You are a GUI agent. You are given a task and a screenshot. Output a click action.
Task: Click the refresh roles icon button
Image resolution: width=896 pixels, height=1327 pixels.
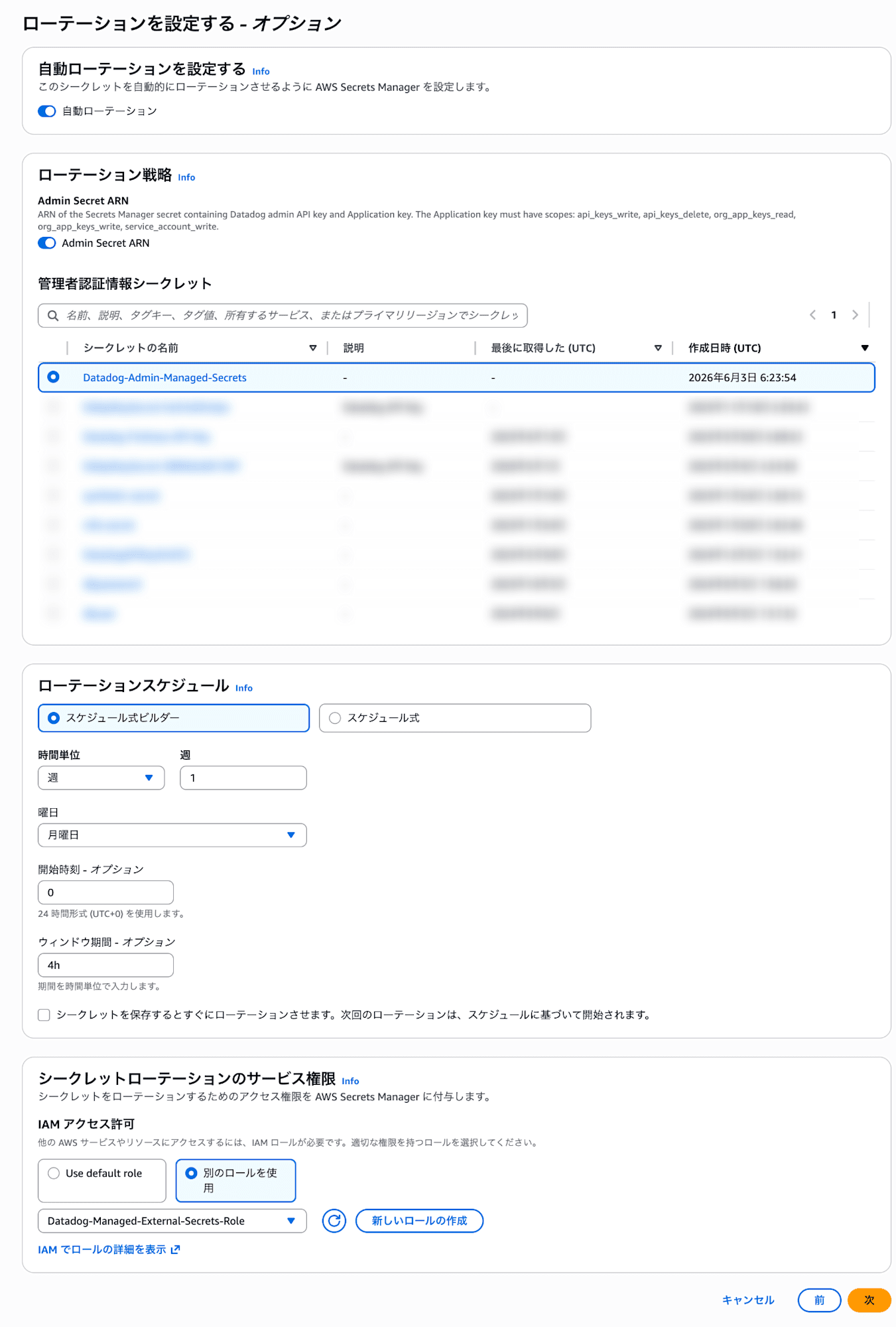(334, 1221)
